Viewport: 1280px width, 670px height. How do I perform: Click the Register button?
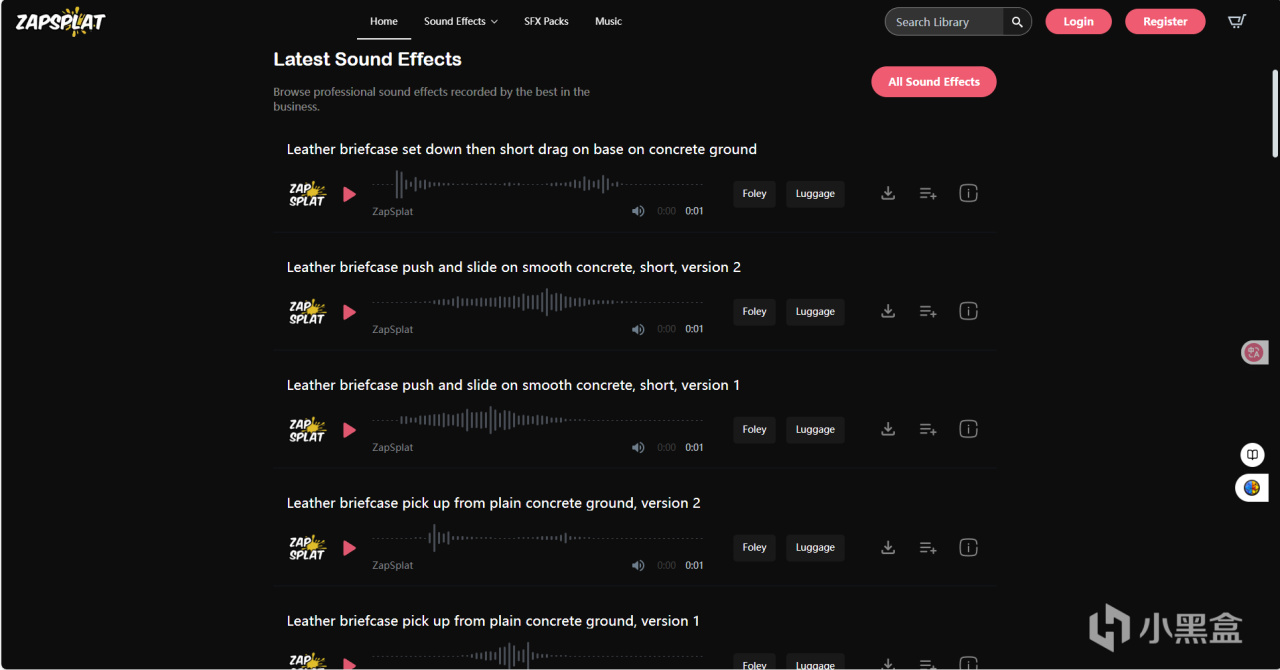(1165, 21)
